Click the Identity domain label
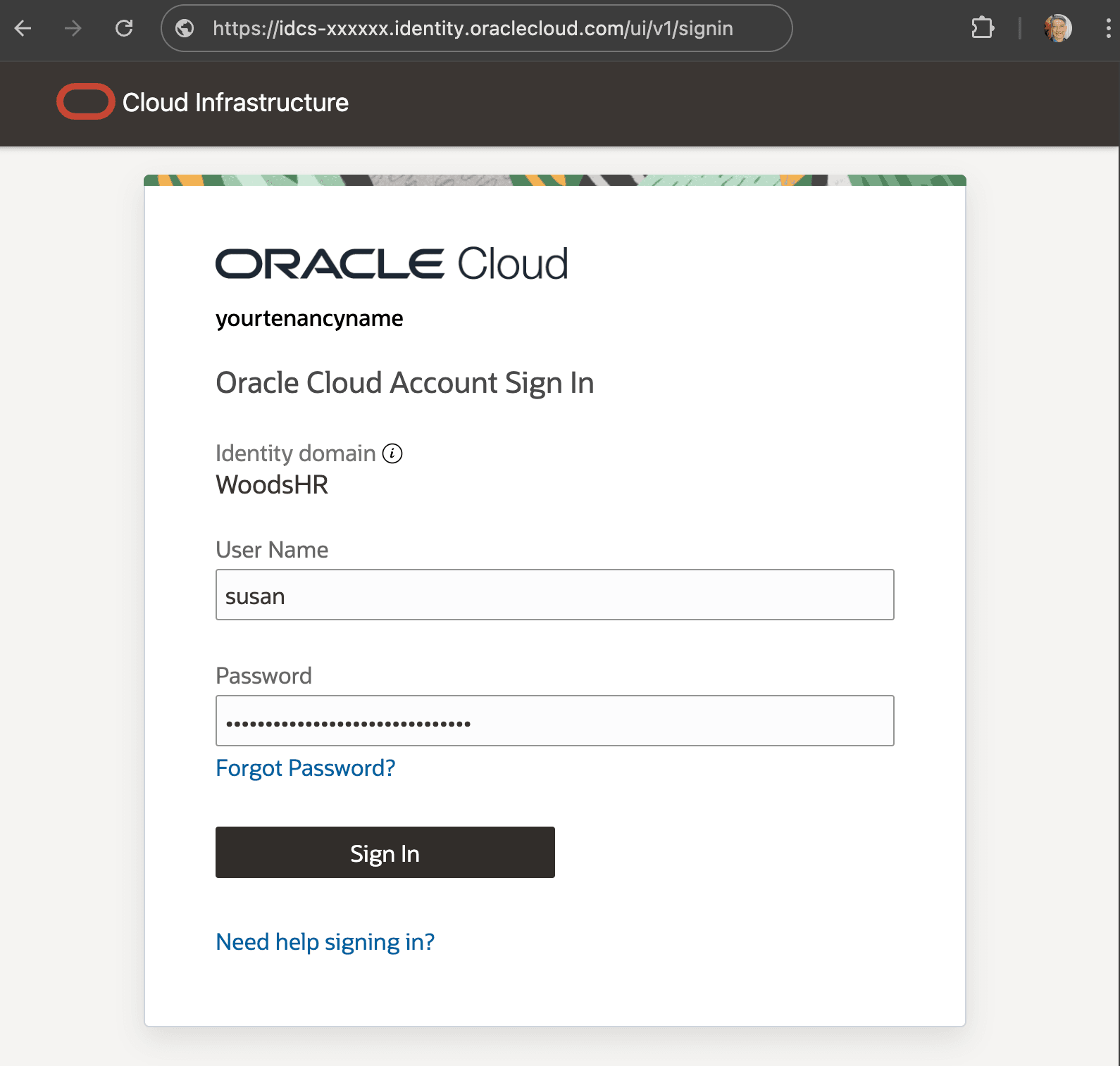 click(x=296, y=453)
